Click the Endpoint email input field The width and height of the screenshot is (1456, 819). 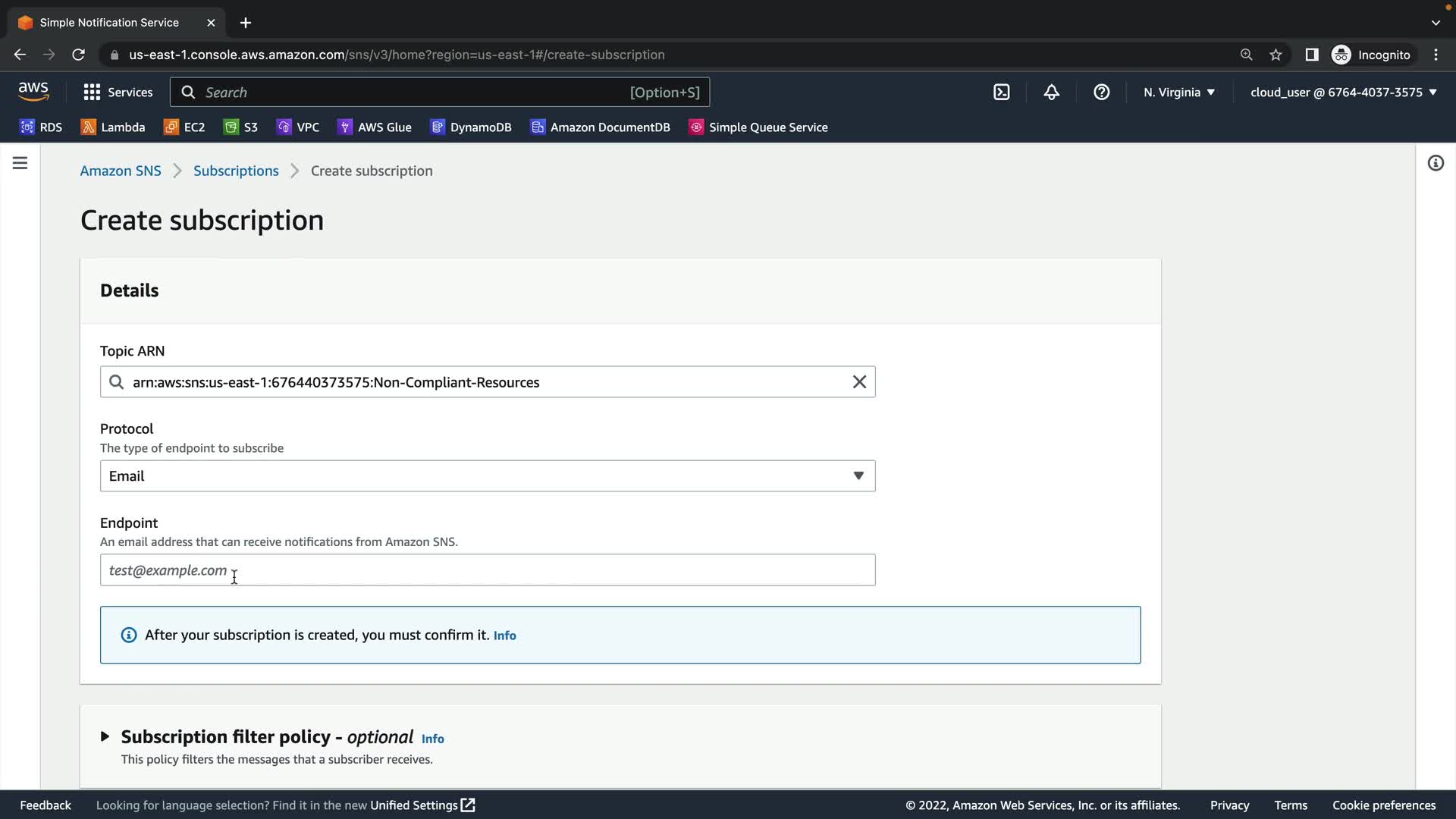click(487, 570)
